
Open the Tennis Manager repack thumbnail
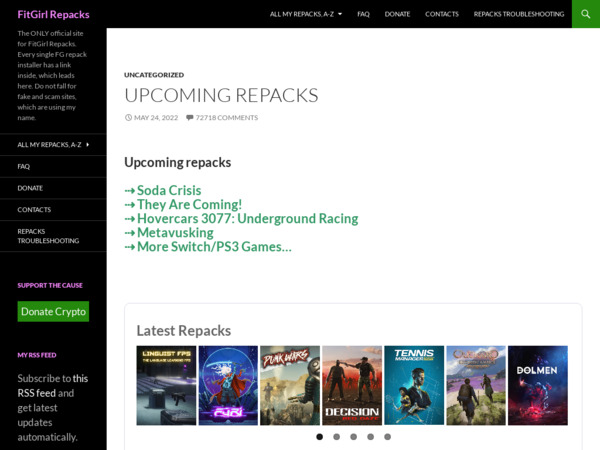click(414, 385)
